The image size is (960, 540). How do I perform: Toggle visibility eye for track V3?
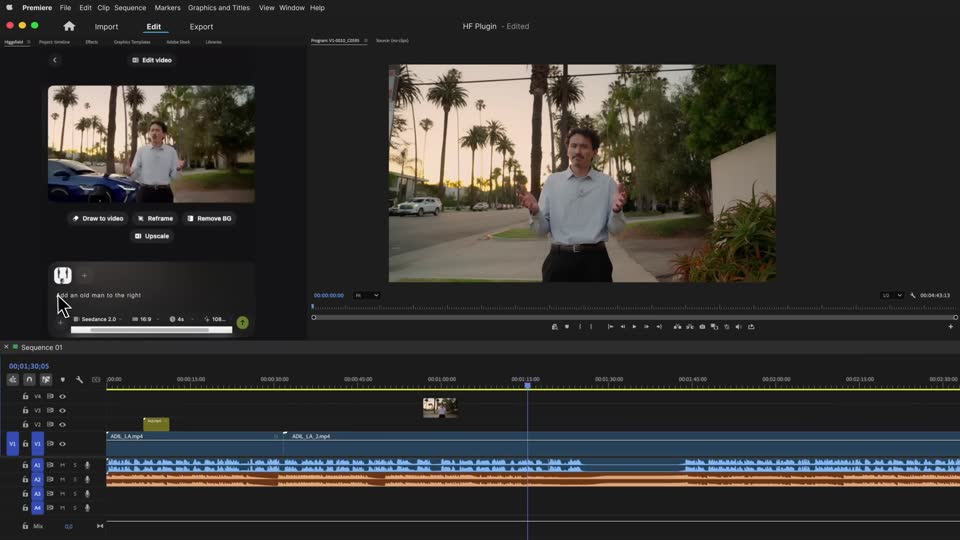[62, 410]
